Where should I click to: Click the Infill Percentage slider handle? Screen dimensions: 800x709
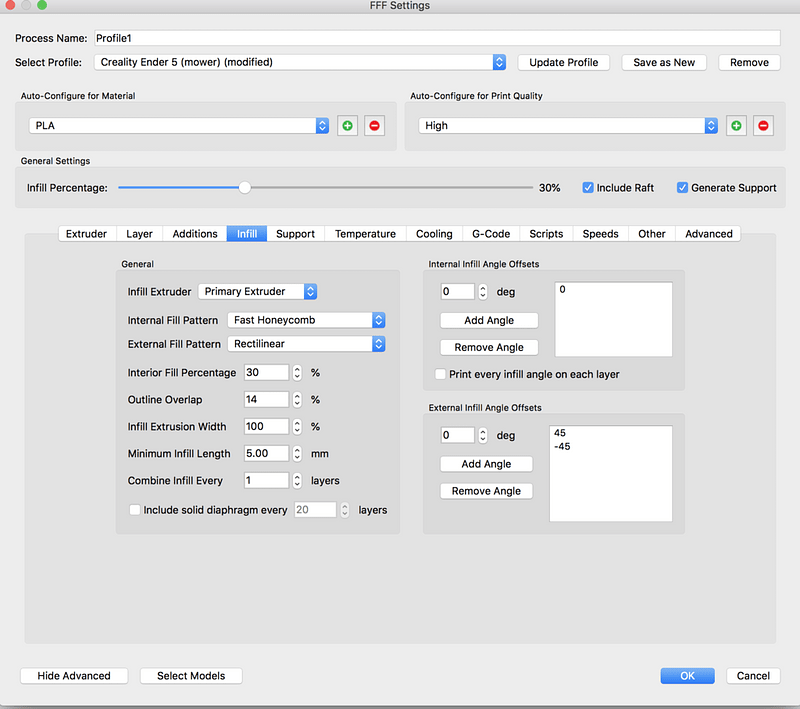click(x=245, y=188)
